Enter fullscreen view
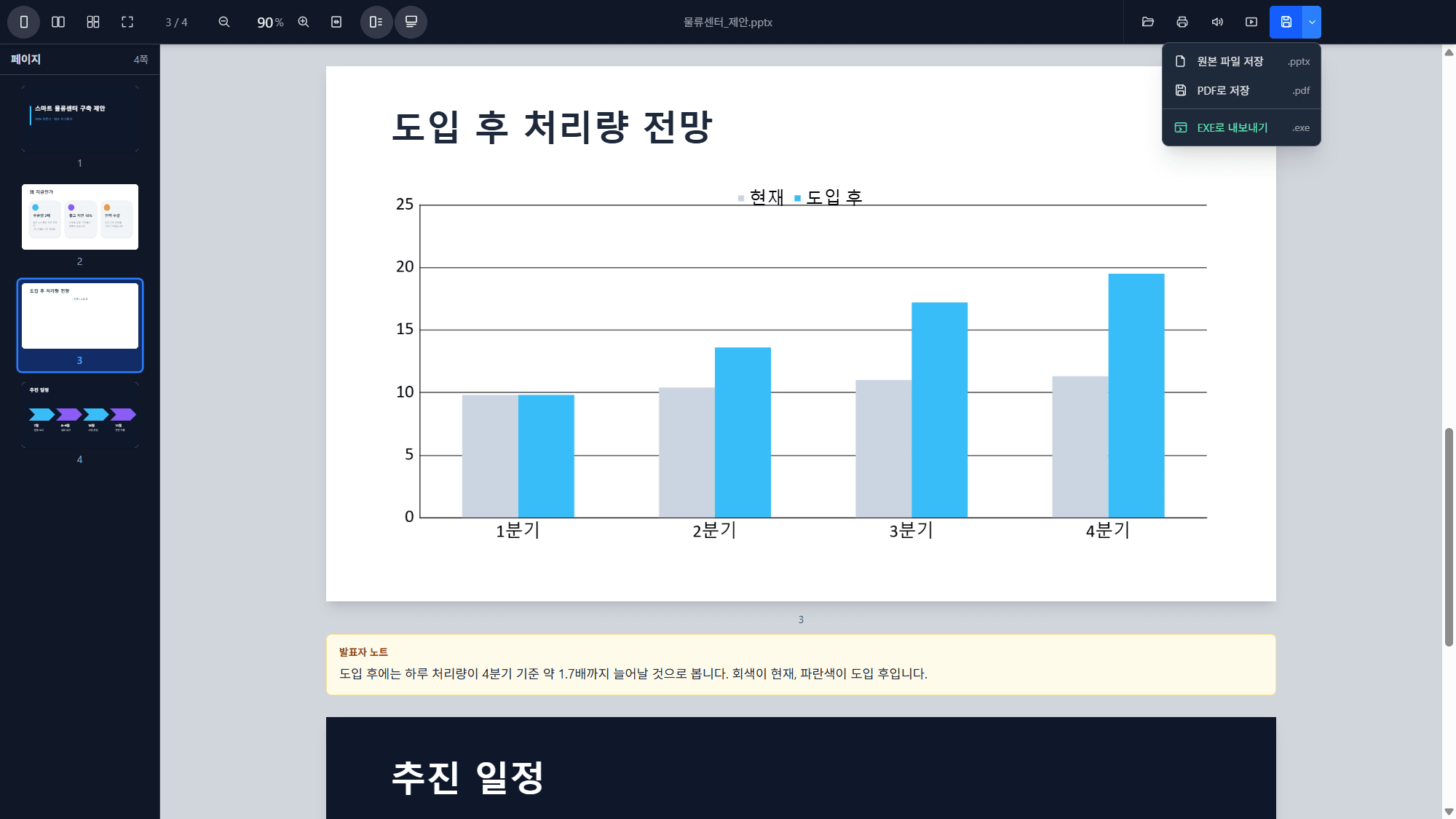The height and width of the screenshot is (819, 1456). click(127, 22)
